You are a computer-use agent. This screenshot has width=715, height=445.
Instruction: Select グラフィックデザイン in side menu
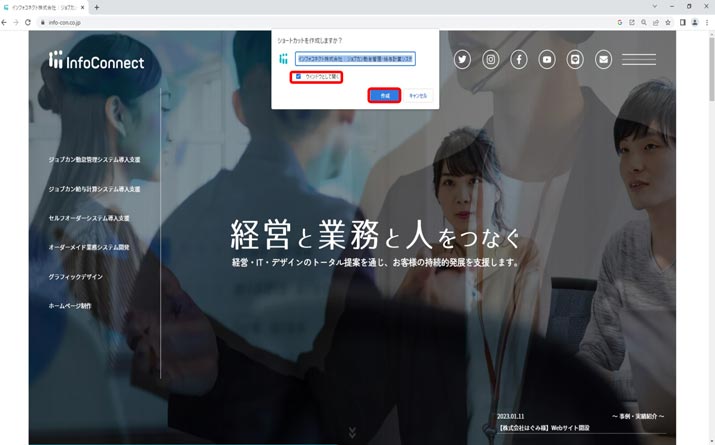75,276
